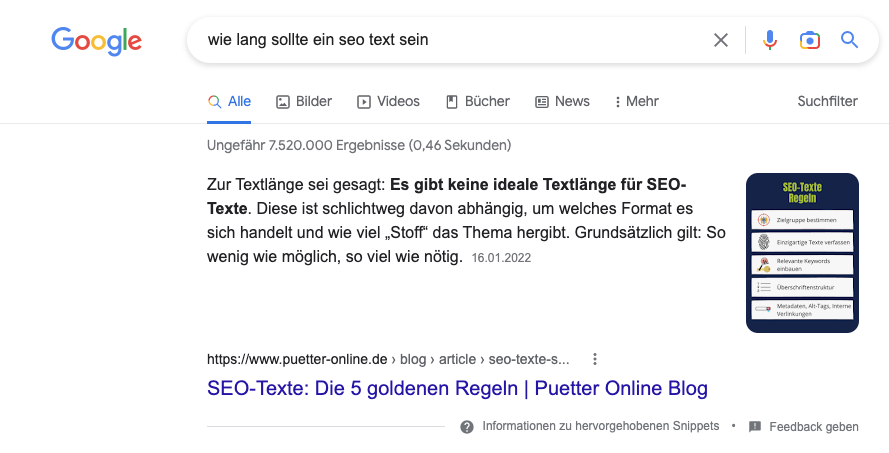Open SEO-Texte Regeln thumbnail image

point(802,253)
